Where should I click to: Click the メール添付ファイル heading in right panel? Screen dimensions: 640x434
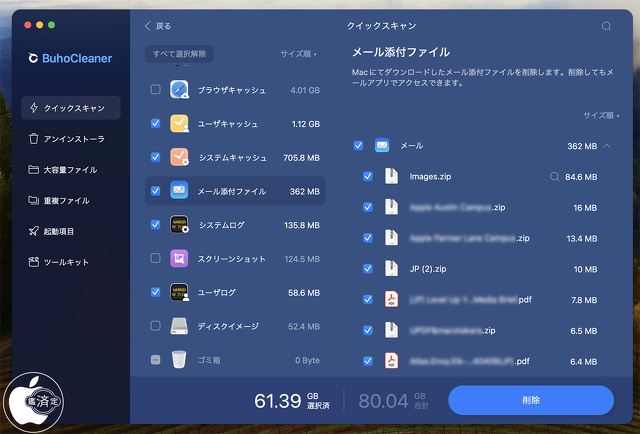tap(401, 52)
